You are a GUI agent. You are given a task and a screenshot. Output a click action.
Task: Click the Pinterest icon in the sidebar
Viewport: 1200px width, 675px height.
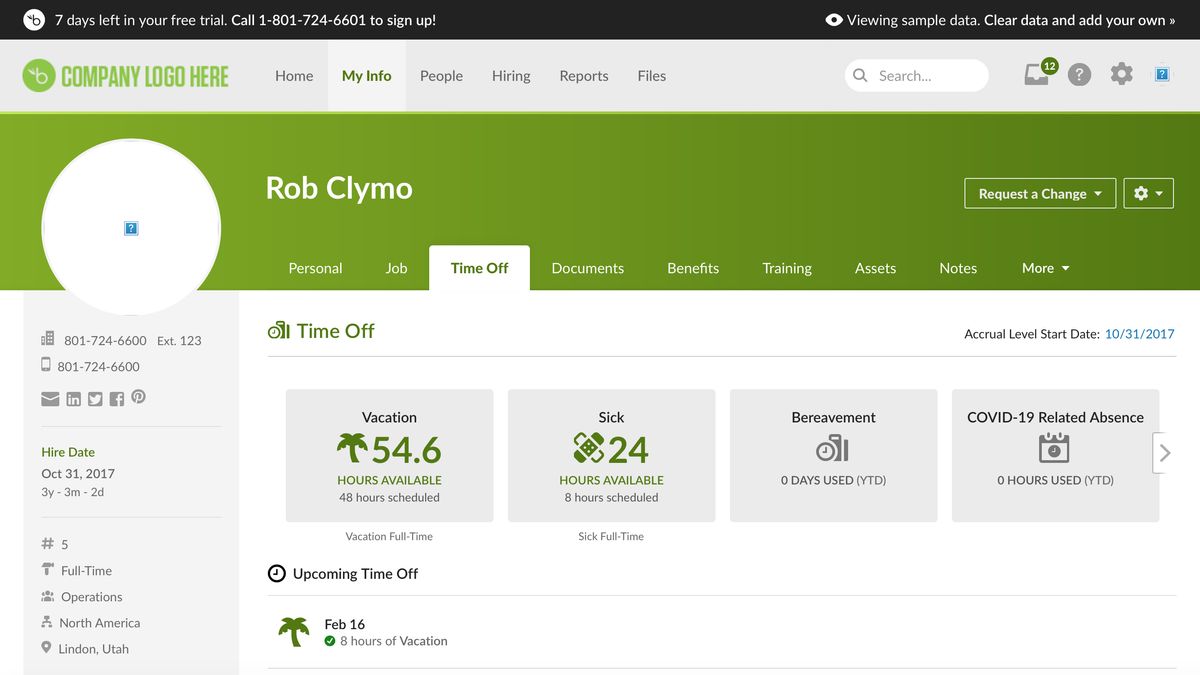point(138,397)
